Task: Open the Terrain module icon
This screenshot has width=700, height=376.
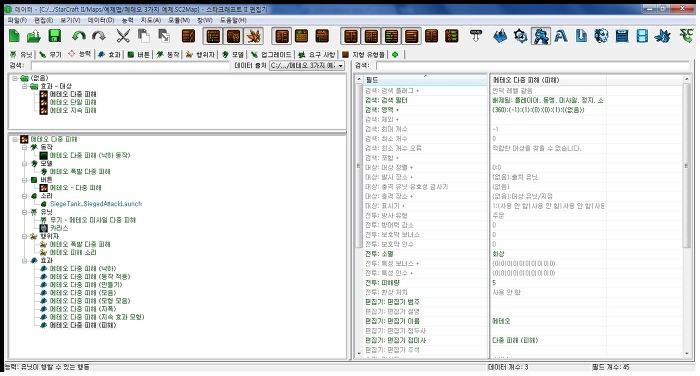Action: pyautogui.click(x=500, y=36)
